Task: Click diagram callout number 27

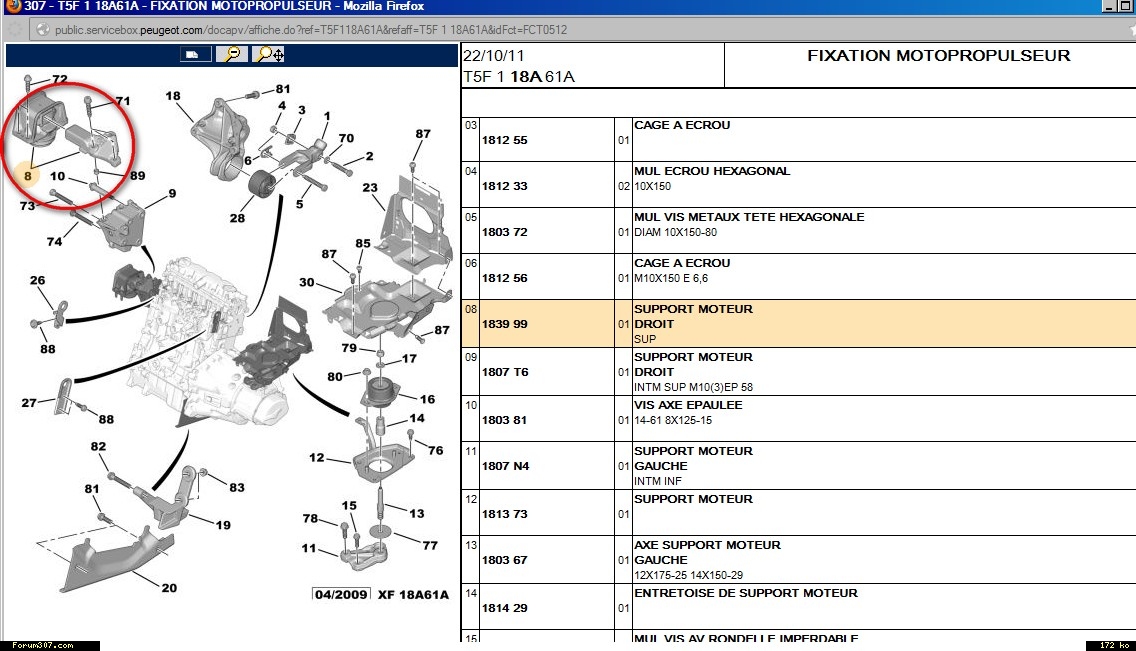Action: coord(29,403)
